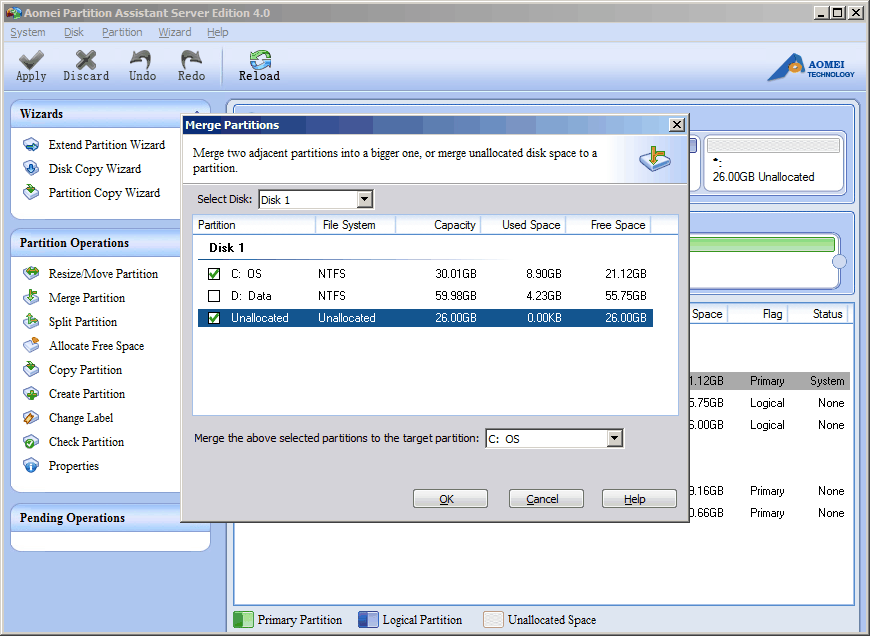Open the Help menu
The height and width of the screenshot is (636, 870).
[x=218, y=32]
